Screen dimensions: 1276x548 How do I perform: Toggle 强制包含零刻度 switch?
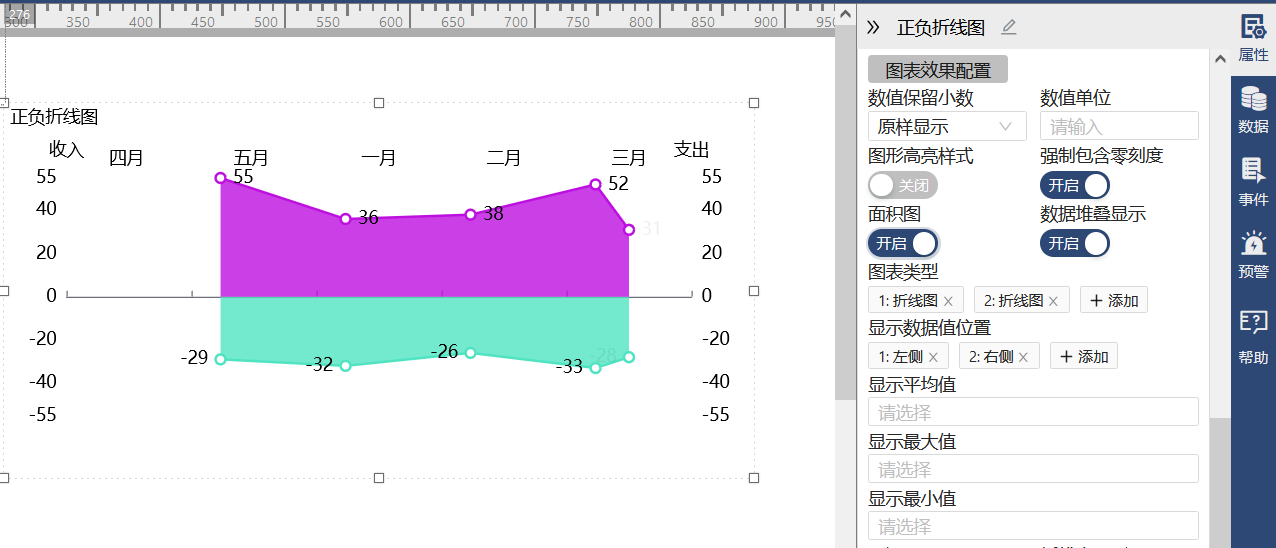point(1075,185)
